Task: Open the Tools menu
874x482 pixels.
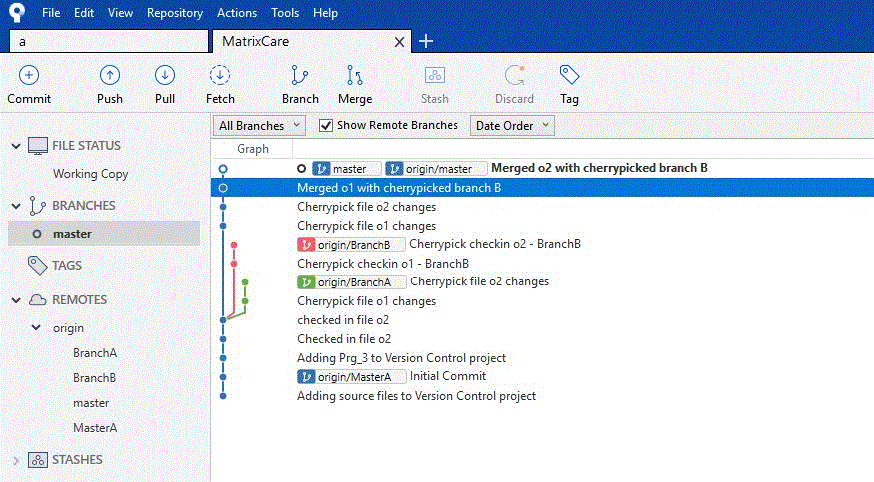Action: tap(285, 12)
